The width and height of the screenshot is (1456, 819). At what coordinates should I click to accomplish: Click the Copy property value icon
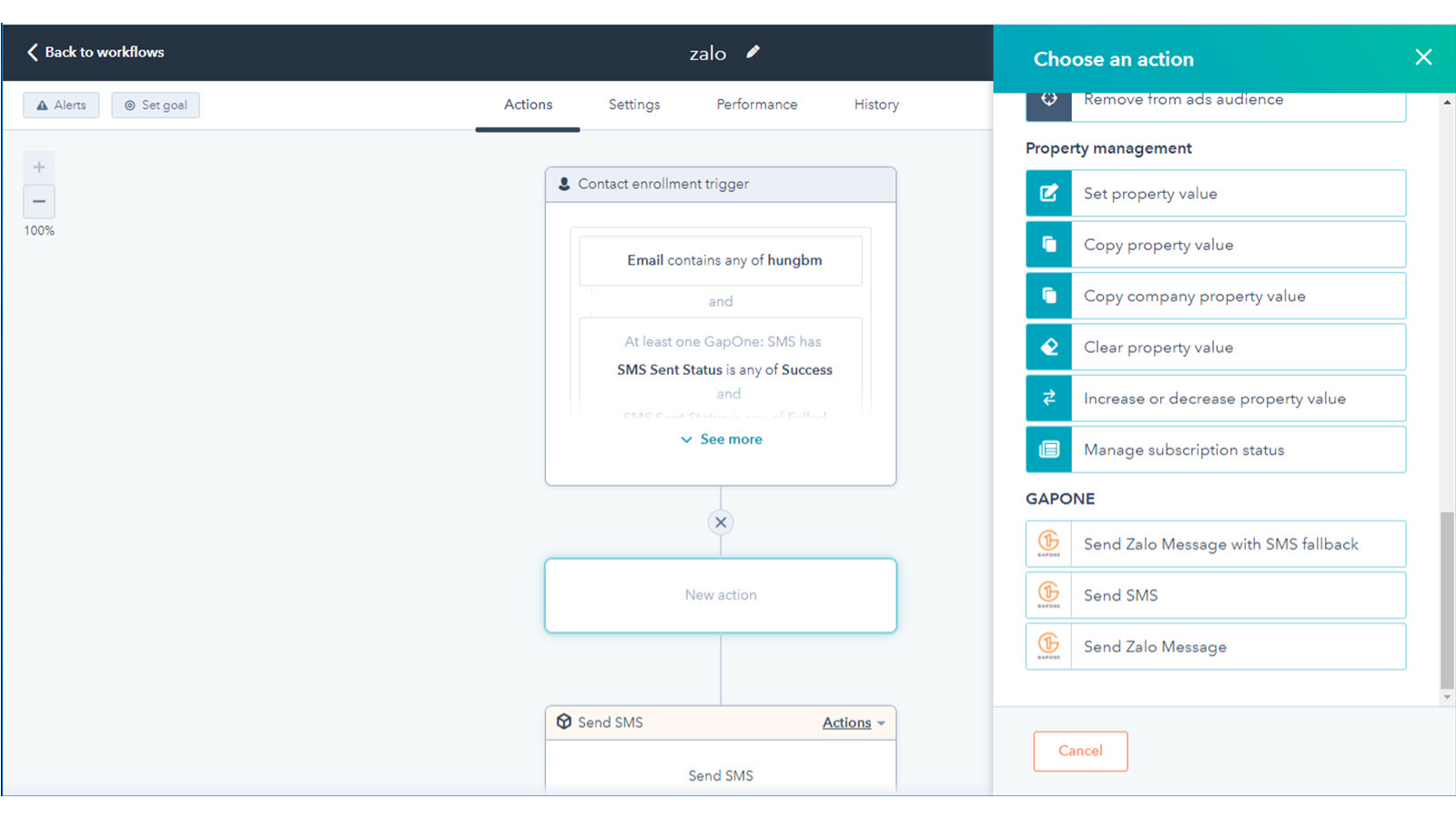[1048, 244]
